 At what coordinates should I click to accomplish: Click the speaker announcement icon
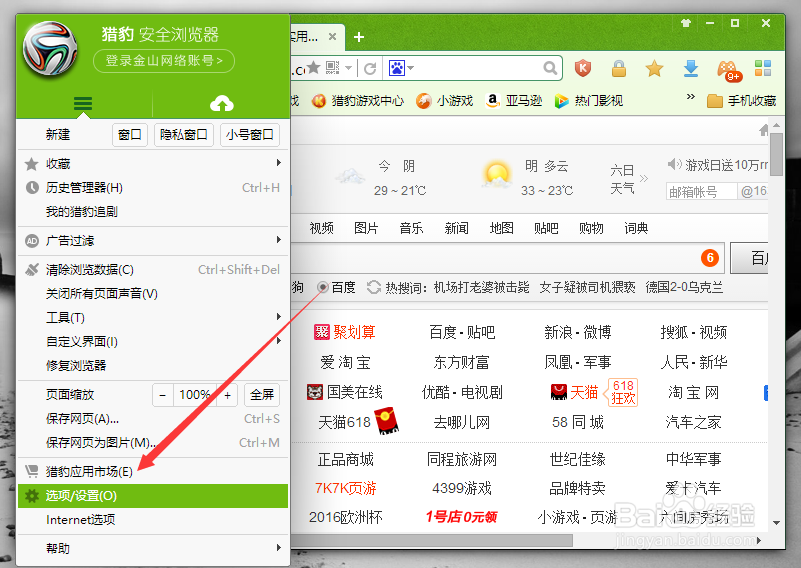(x=674, y=164)
